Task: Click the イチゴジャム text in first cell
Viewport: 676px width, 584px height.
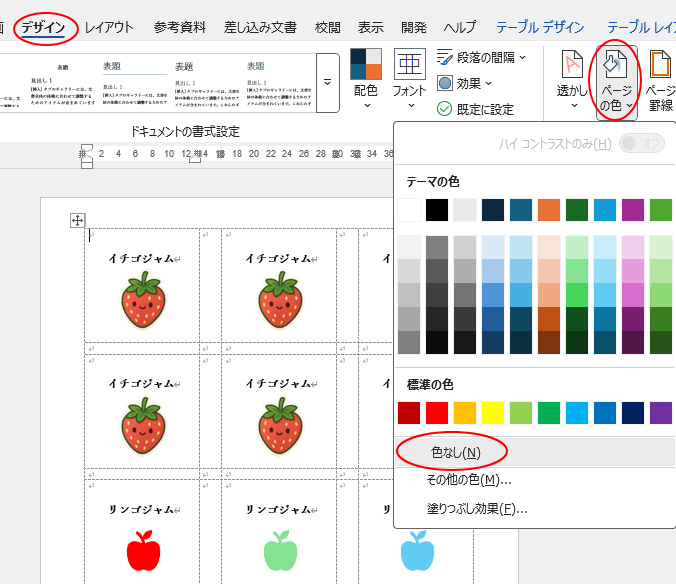Action: (x=141, y=258)
